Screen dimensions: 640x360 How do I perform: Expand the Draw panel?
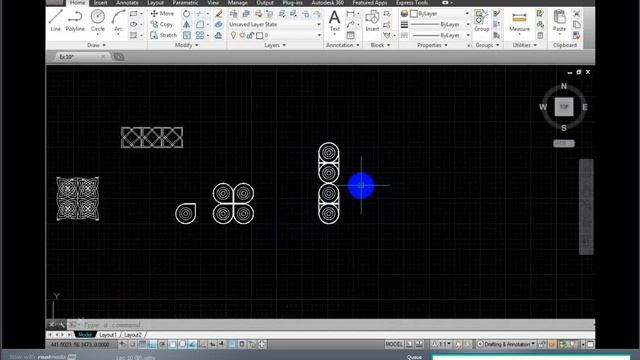click(x=96, y=45)
